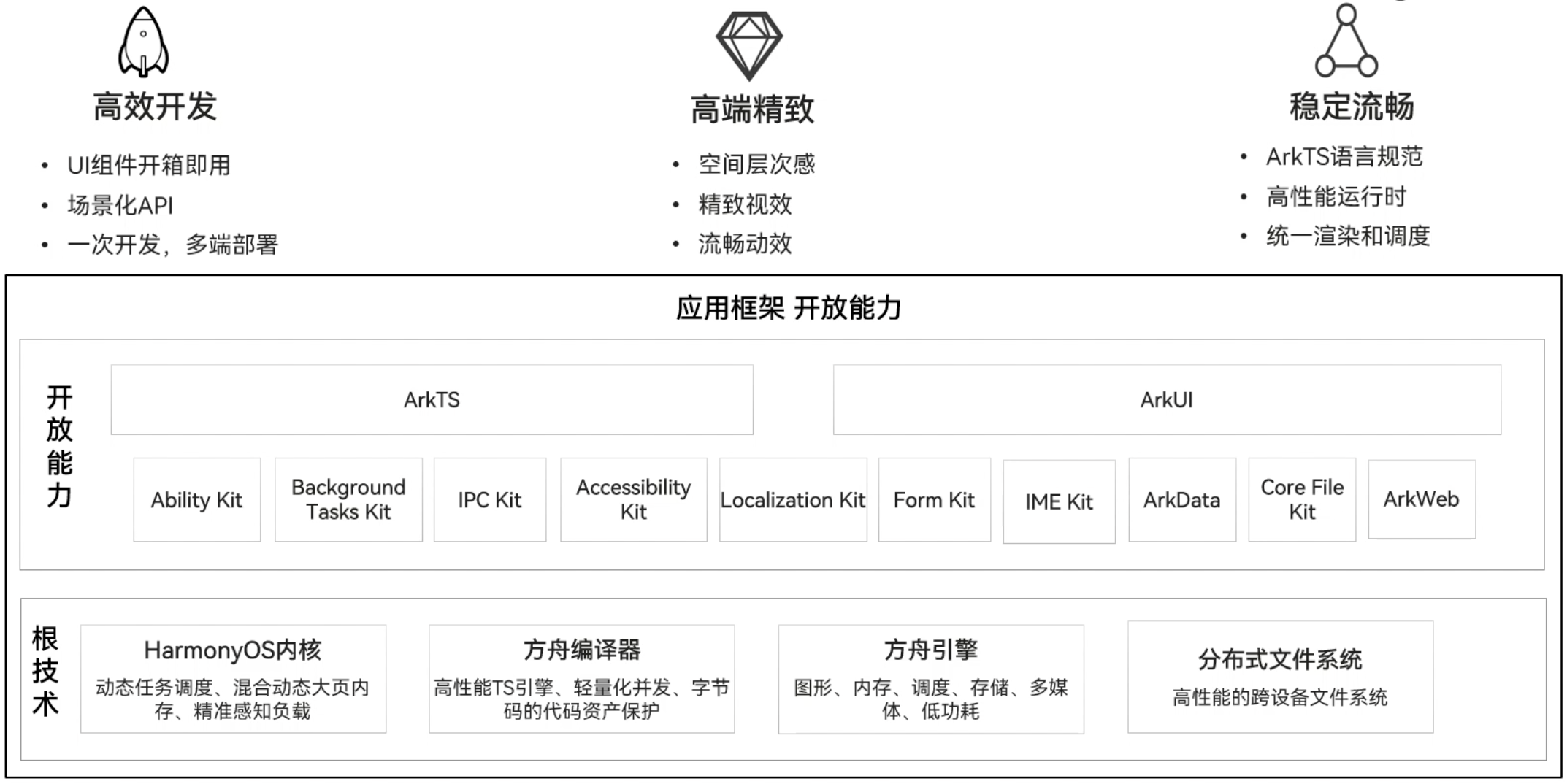Click the 方舟引擎 heading
The height and width of the screenshot is (784, 1567).
point(931,650)
